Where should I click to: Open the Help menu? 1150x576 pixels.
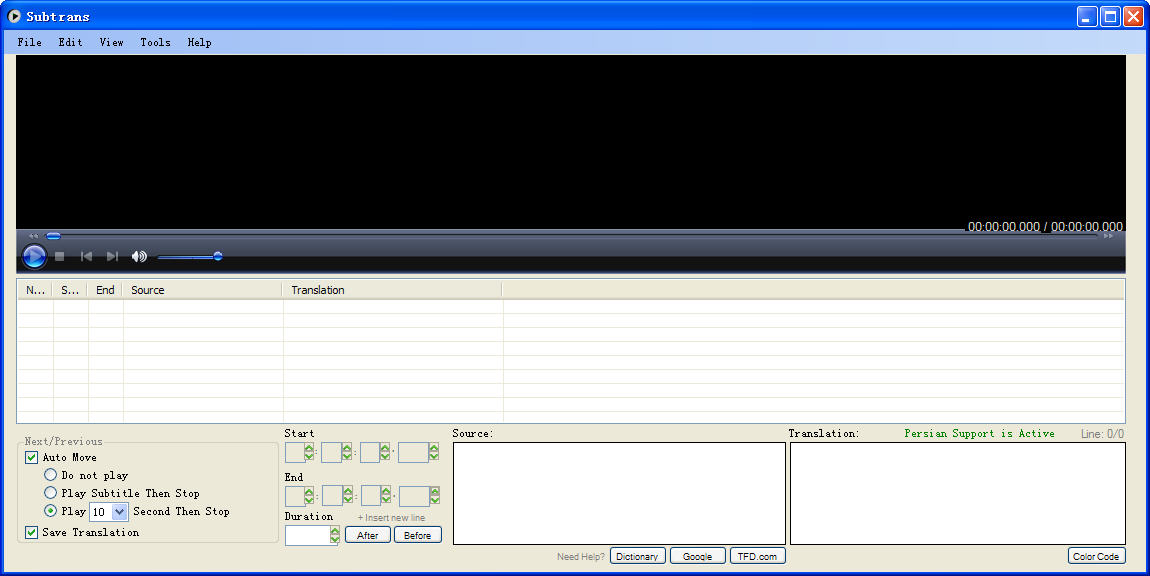[x=199, y=43]
